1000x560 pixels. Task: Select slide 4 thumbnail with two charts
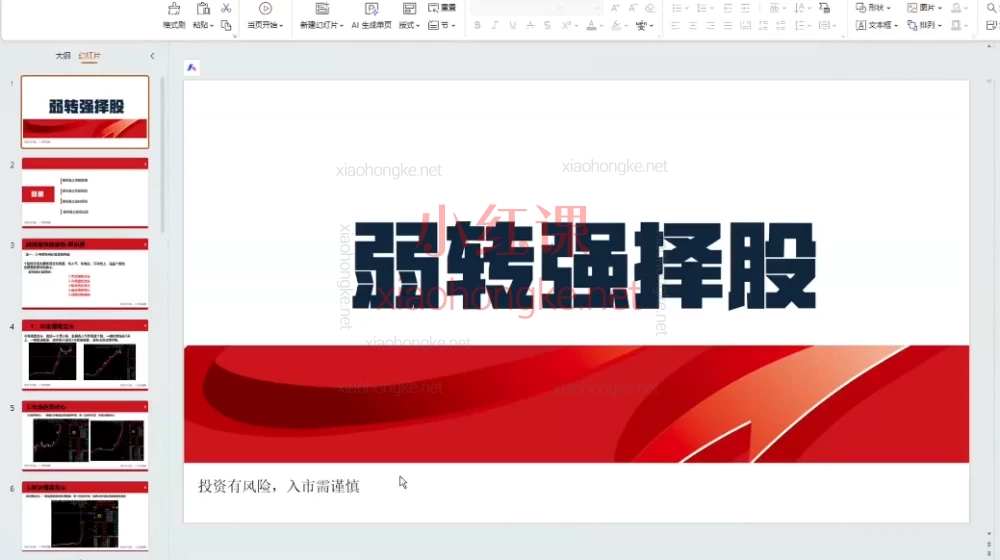85,355
